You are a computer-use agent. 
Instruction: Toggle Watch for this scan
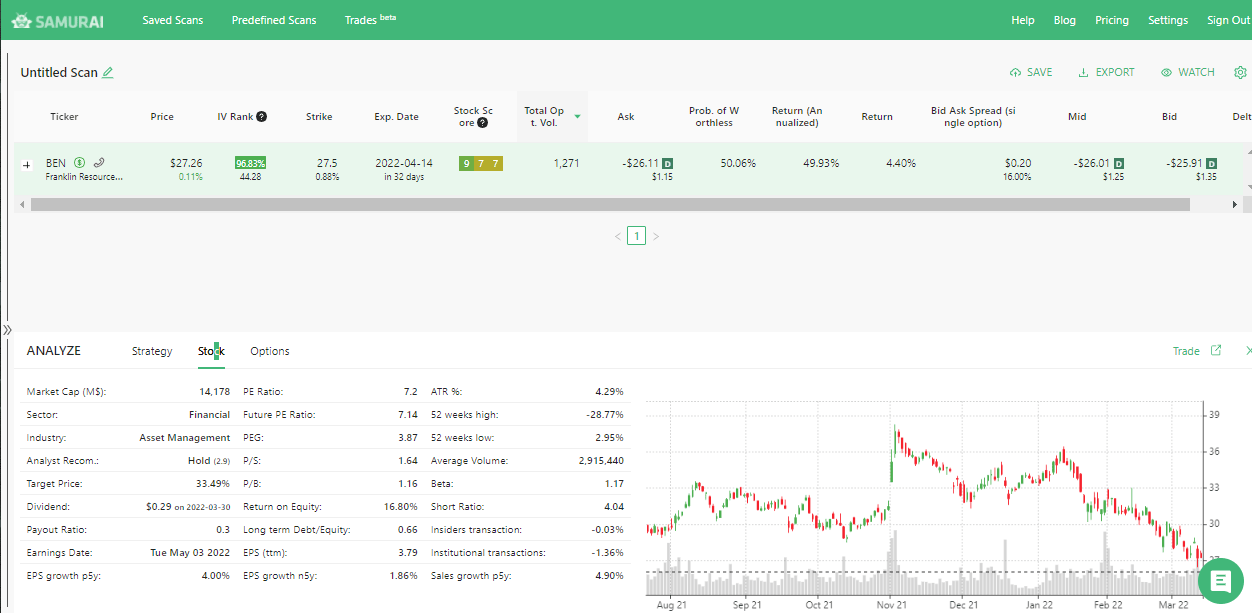click(1188, 73)
